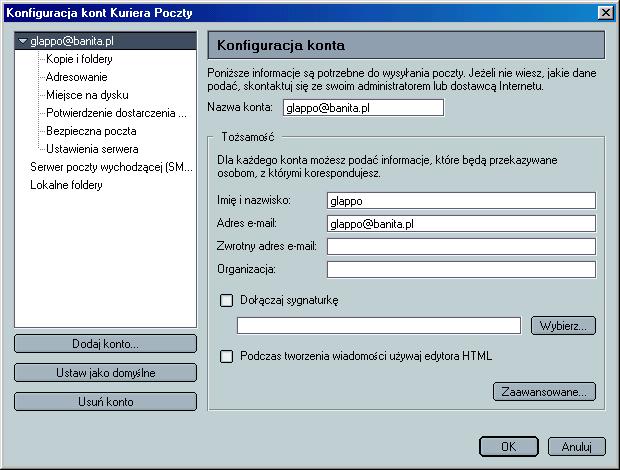Open Zaawansowane advanced settings
Viewport: 620px width, 470px height.
point(545,391)
